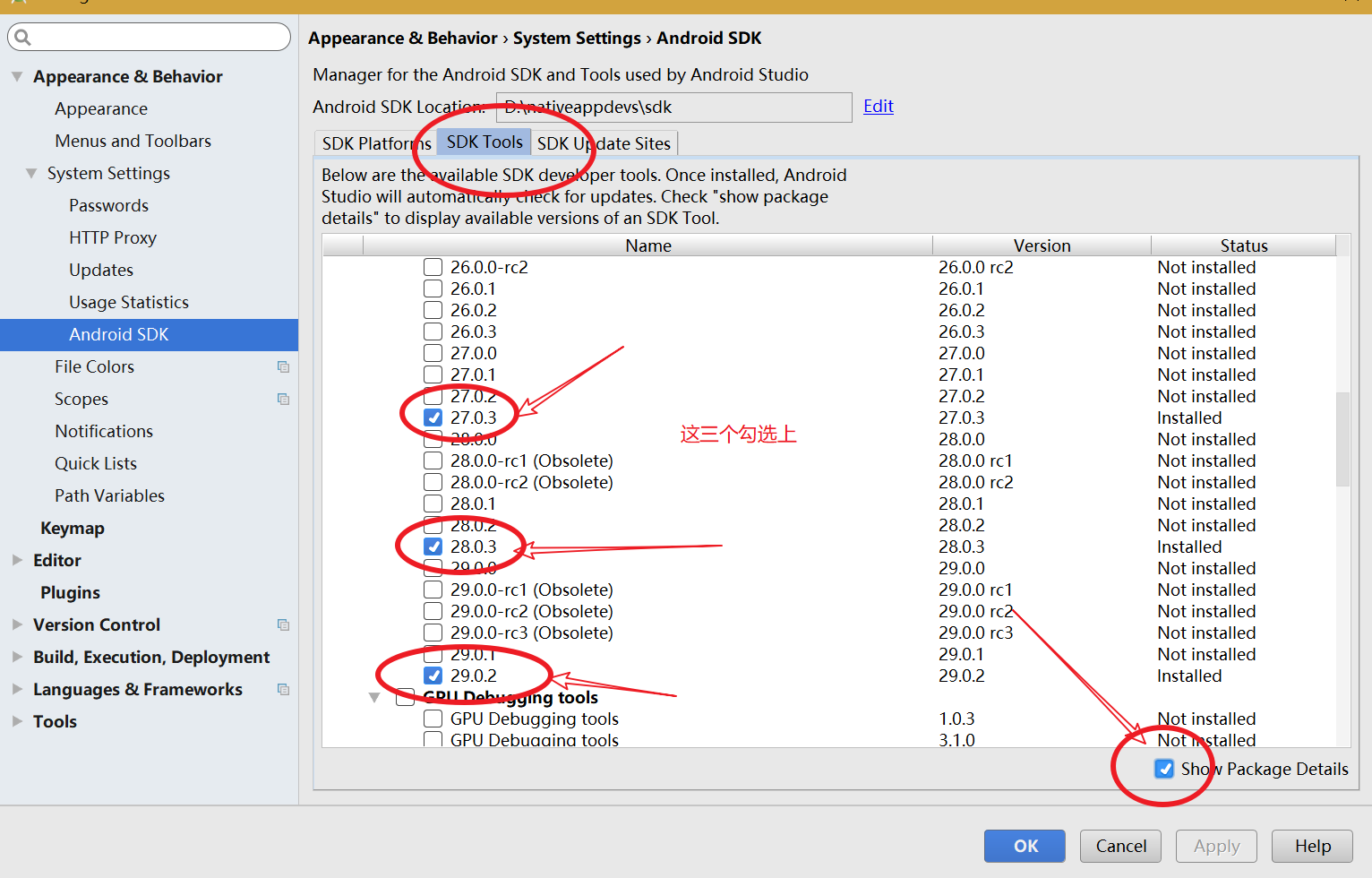Open Menus and Toolbars settings
The width and height of the screenshot is (1372, 878).
(x=133, y=141)
